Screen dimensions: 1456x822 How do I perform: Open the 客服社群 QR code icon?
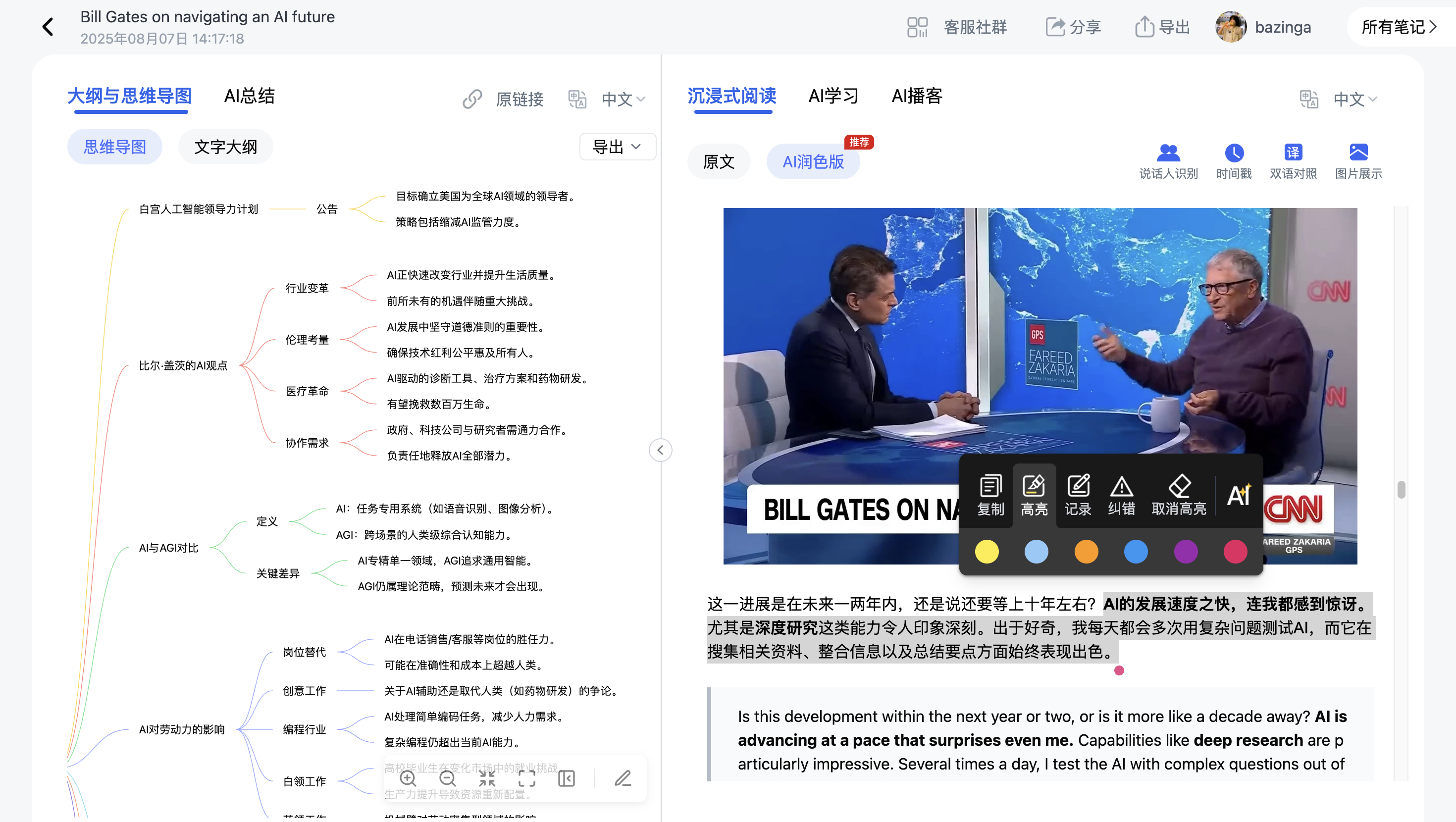917,27
